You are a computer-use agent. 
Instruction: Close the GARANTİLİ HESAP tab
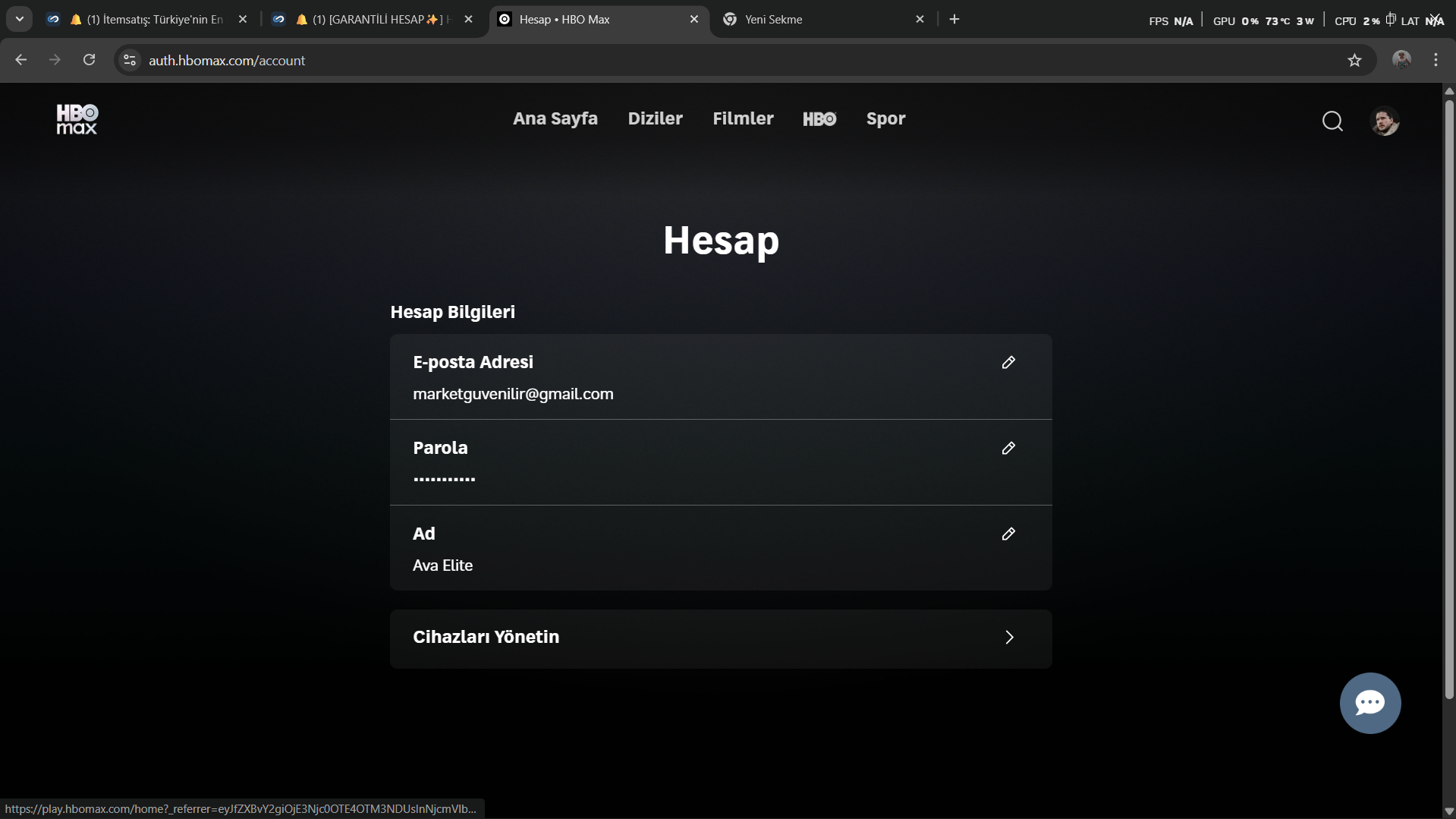click(468, 19)
